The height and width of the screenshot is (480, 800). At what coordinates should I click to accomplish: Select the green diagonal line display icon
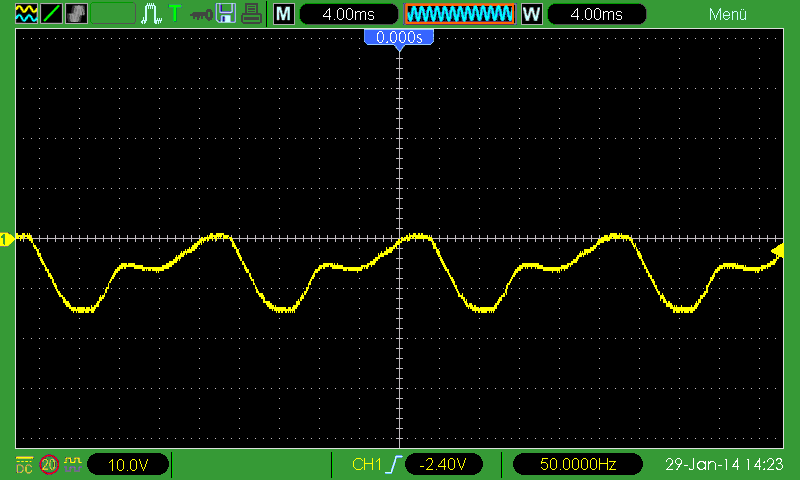click(x=51, y=14)
